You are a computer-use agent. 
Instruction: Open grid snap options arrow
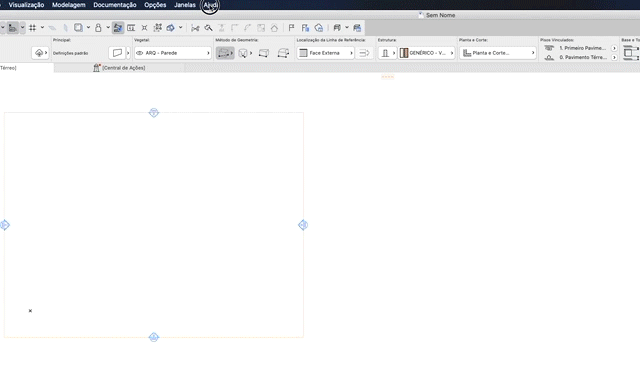(42, 28)
